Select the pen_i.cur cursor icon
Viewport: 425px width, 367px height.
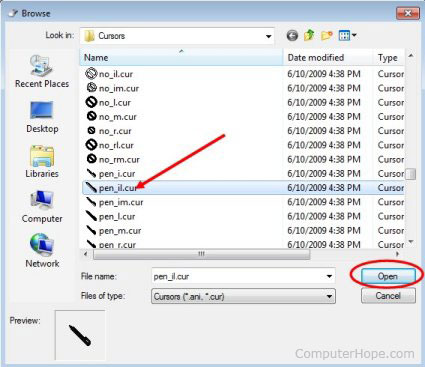tap(91, 173)
